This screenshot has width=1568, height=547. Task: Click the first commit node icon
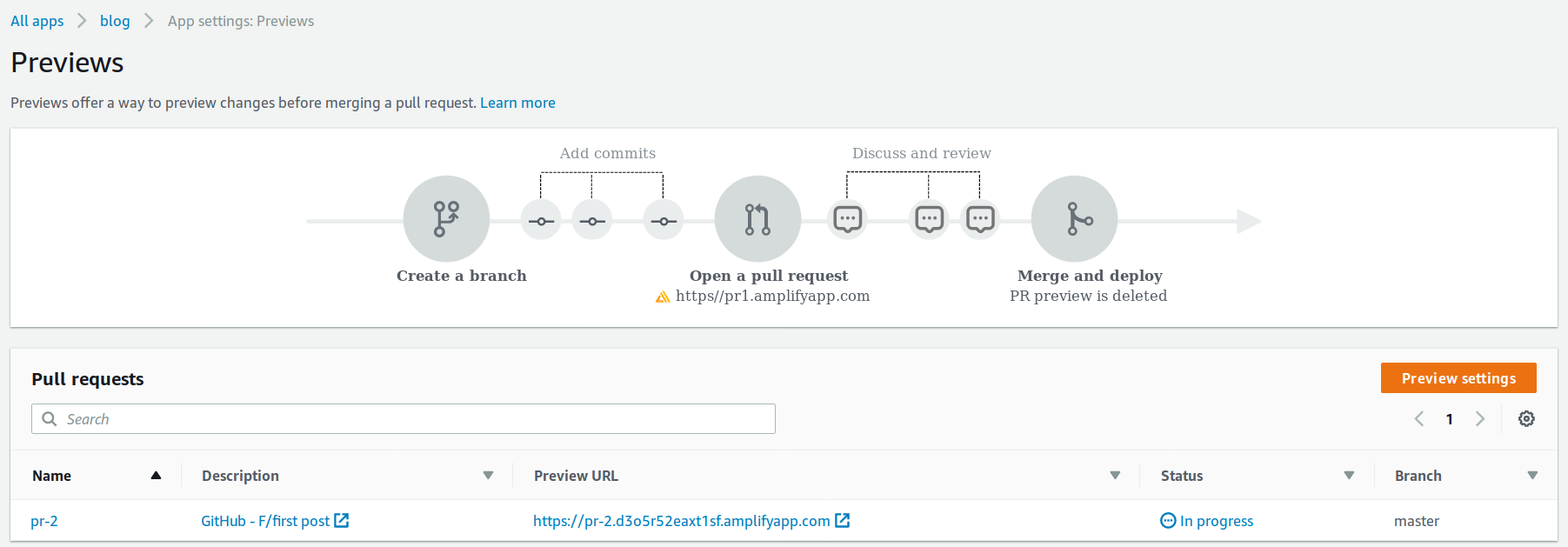tap(541, 221)
